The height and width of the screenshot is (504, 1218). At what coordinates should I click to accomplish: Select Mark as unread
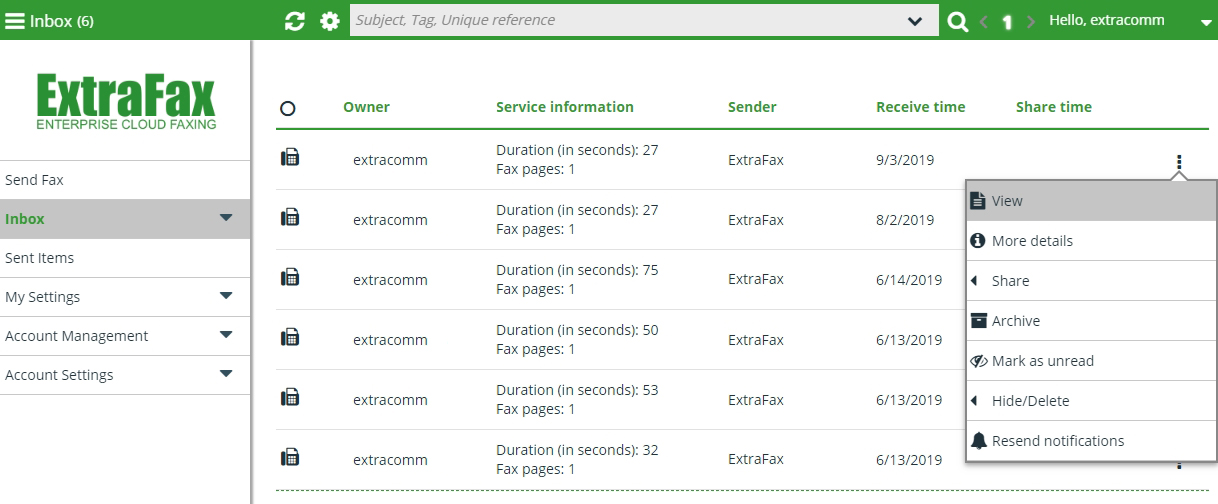(x=1091, y=361)
